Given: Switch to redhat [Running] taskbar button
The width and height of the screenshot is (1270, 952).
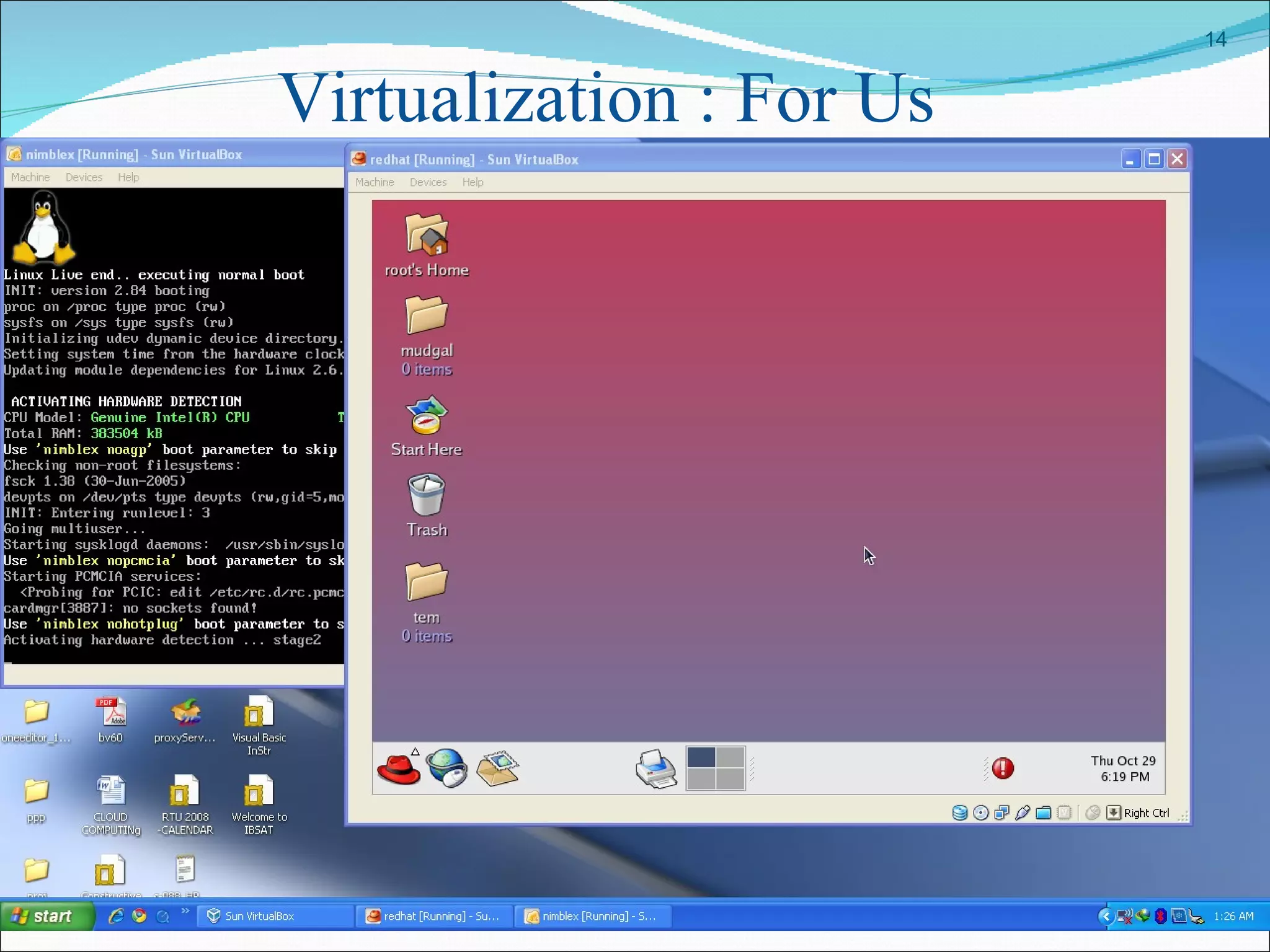Looking at the screenshot, I should pos(434,916).
